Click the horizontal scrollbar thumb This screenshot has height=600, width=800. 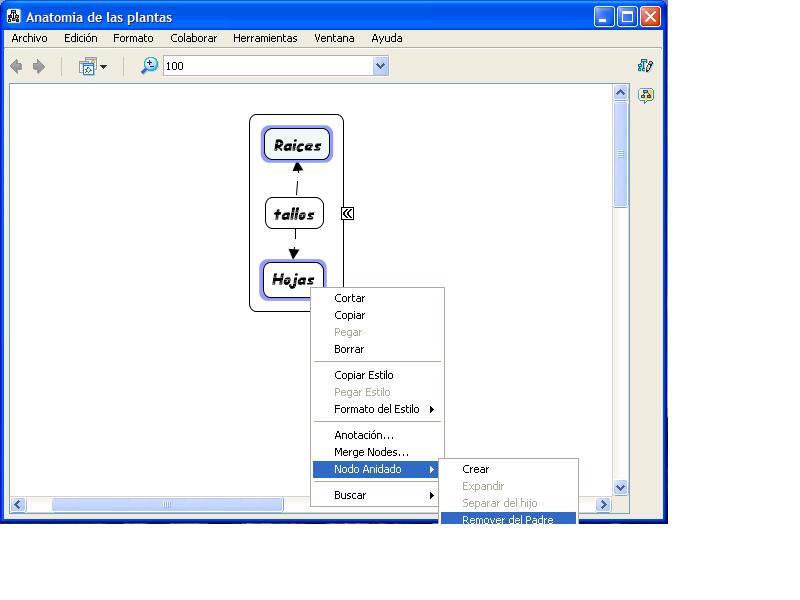[167, 505]
